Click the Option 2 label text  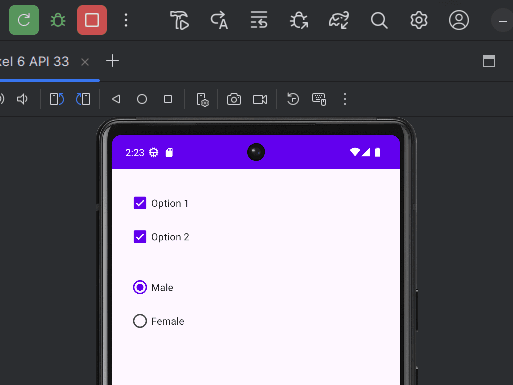click(170, 237)
